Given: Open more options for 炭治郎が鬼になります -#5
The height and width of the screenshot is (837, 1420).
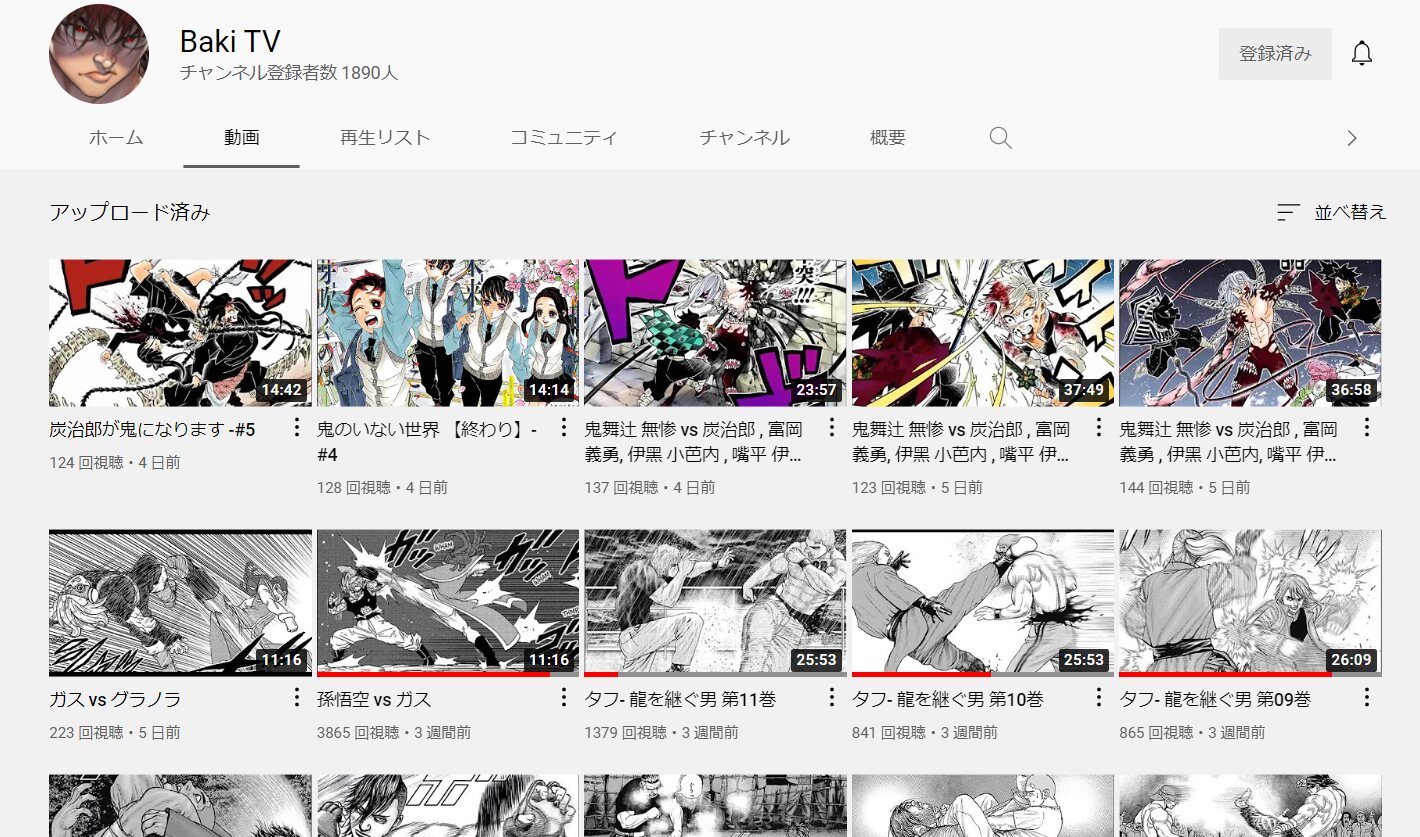Looking at the screenshot, I should (x=296, y=428).
